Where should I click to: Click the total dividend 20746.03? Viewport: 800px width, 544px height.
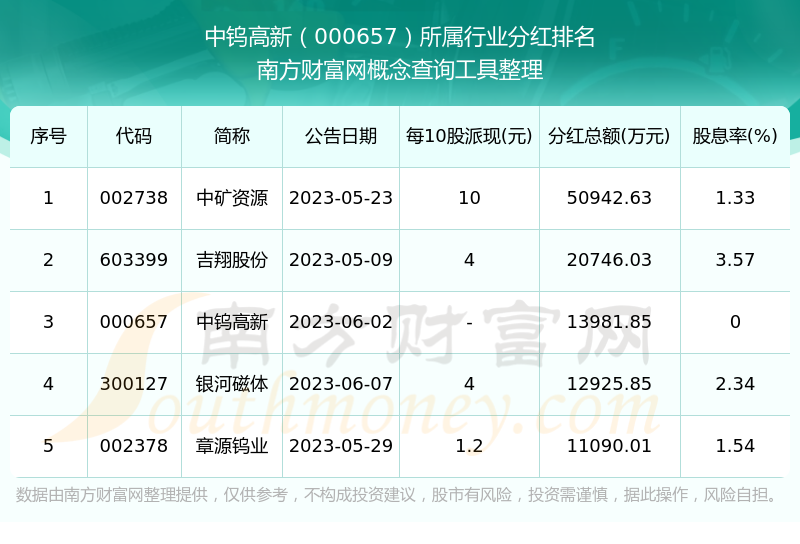tap(609, 260)
